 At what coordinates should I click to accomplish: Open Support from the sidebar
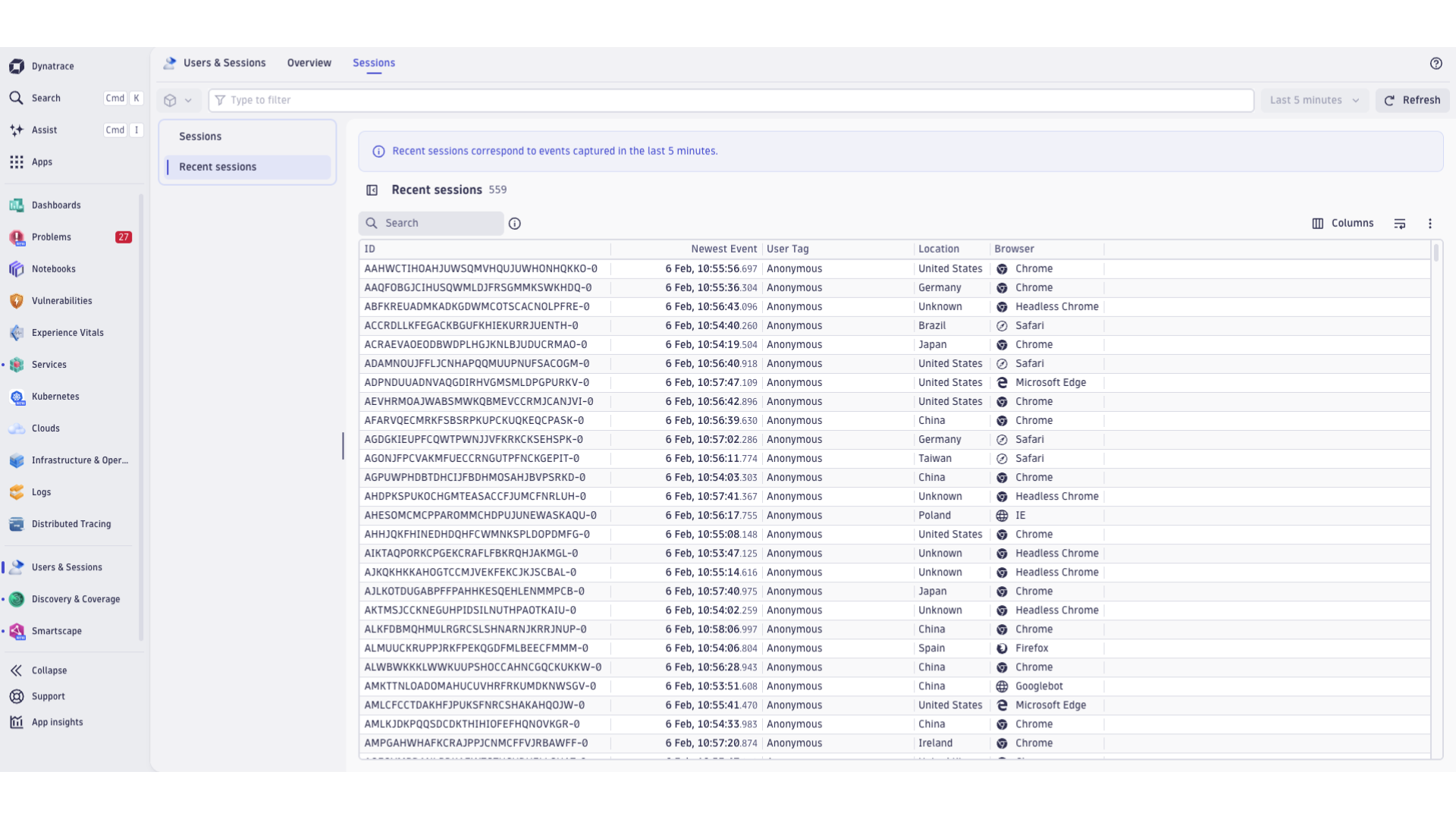click(48, 696)
